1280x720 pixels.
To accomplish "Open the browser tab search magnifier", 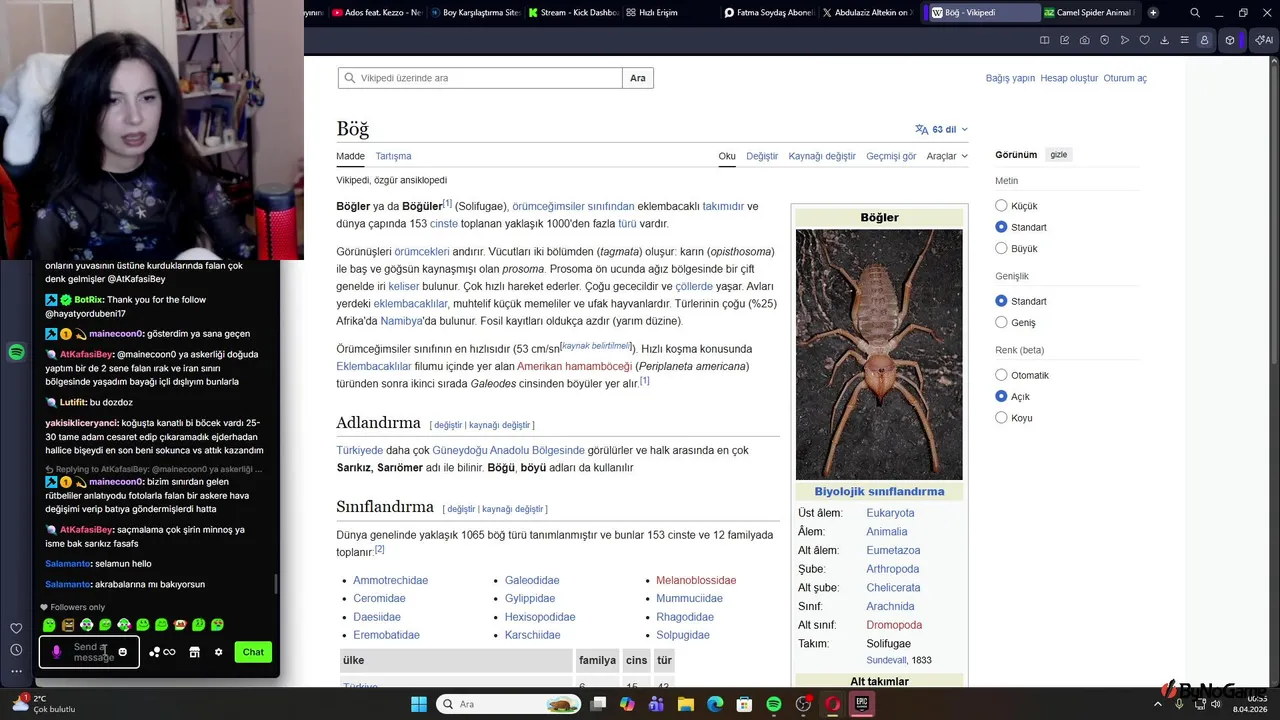I will [x=1195, y=13].
